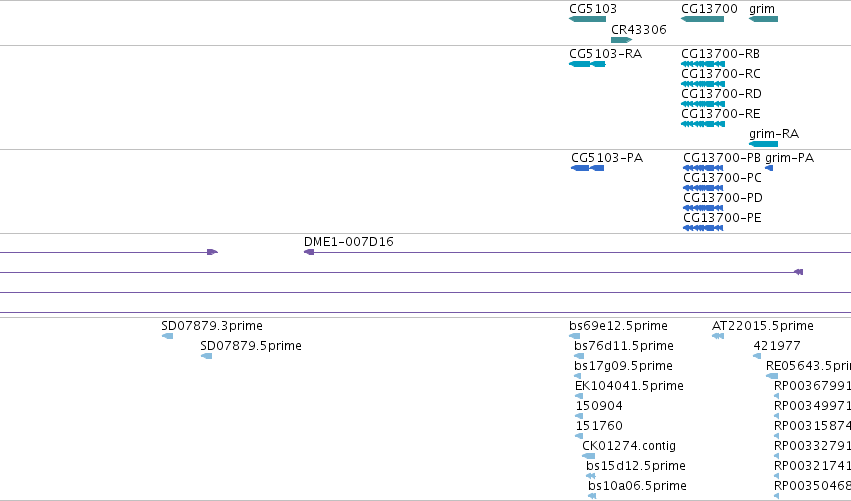This screenshot has width=851, height=501.
Task: Click the SD07879.5prime EST label
Action: (x=251, y=346)
